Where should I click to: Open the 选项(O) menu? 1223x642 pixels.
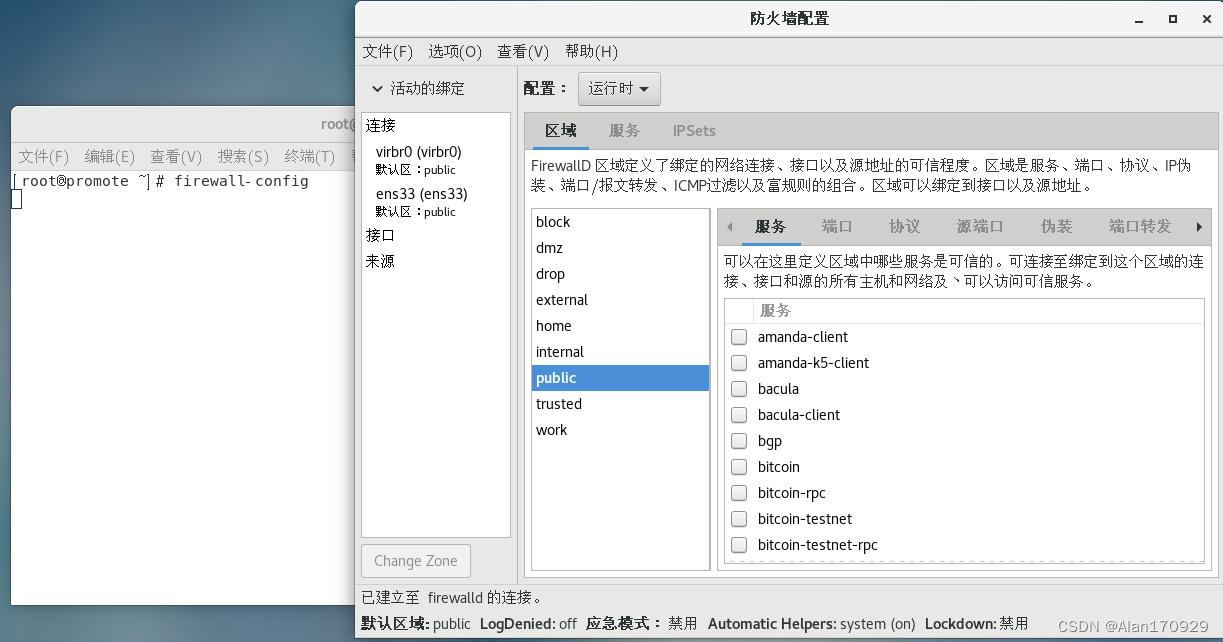455,51
